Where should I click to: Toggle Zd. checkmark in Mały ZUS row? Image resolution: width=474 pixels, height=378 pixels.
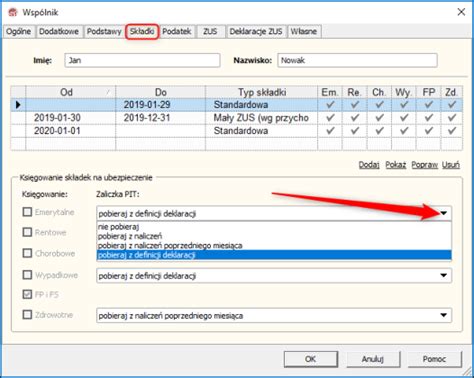(452, 118)
